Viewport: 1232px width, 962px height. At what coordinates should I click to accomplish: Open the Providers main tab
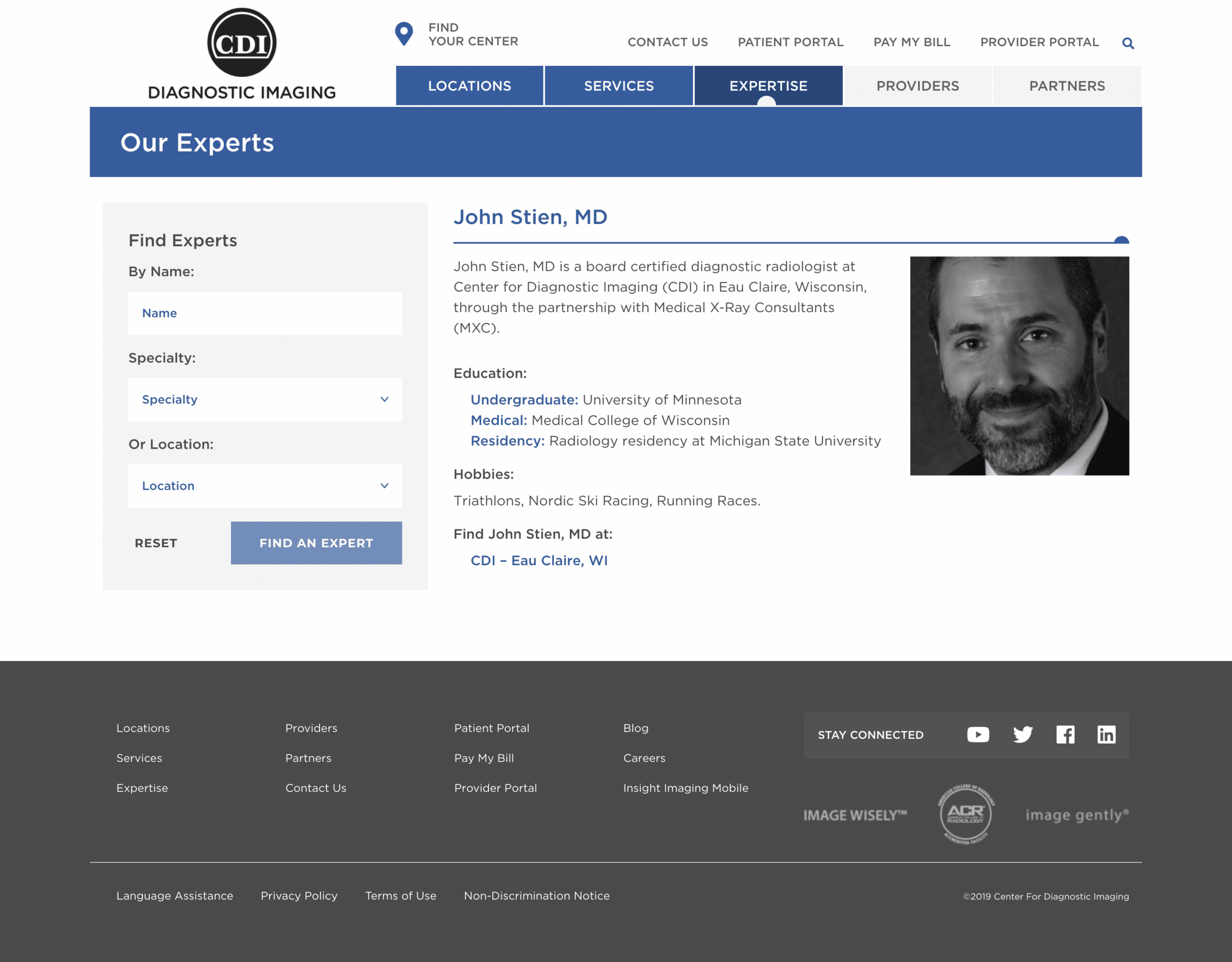tap(918, 86)
